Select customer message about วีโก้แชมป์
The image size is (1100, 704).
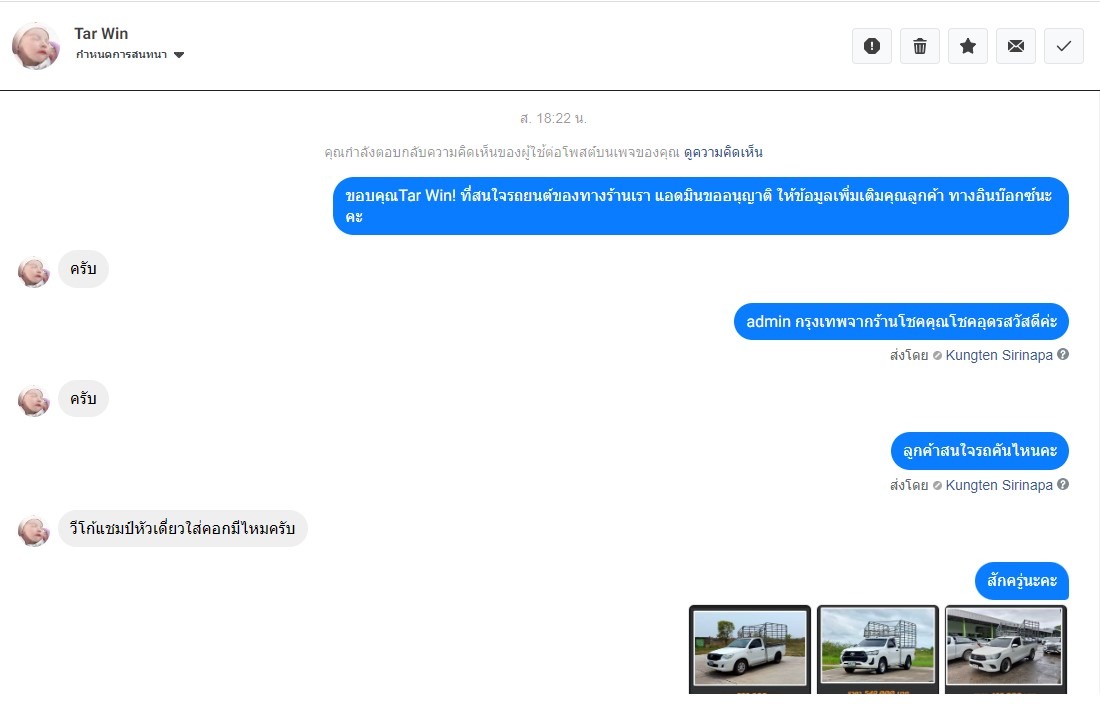pyautogui.click(x=182, y=529)
